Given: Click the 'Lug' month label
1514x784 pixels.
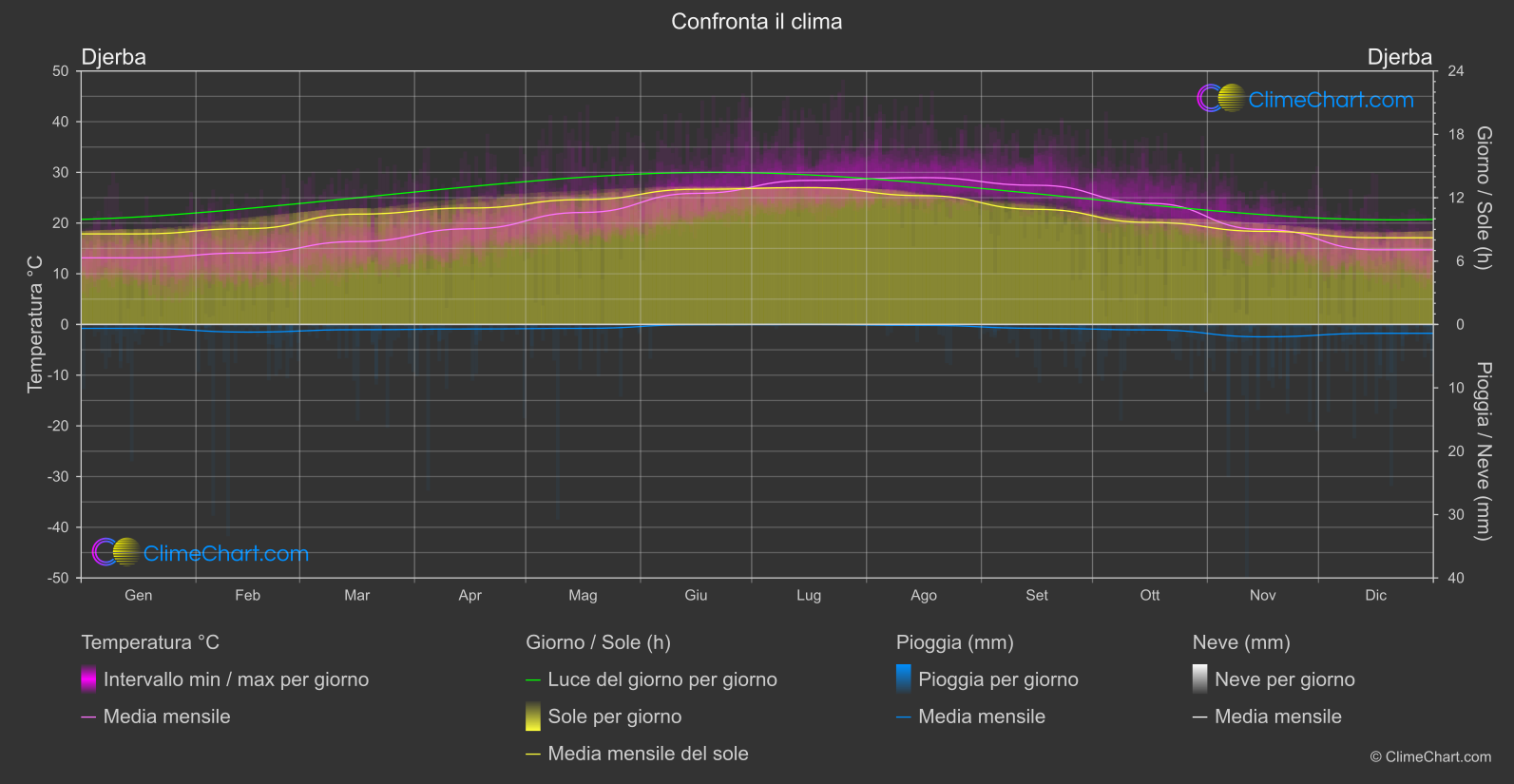Looking at the screenshot, I should point(809,595).
